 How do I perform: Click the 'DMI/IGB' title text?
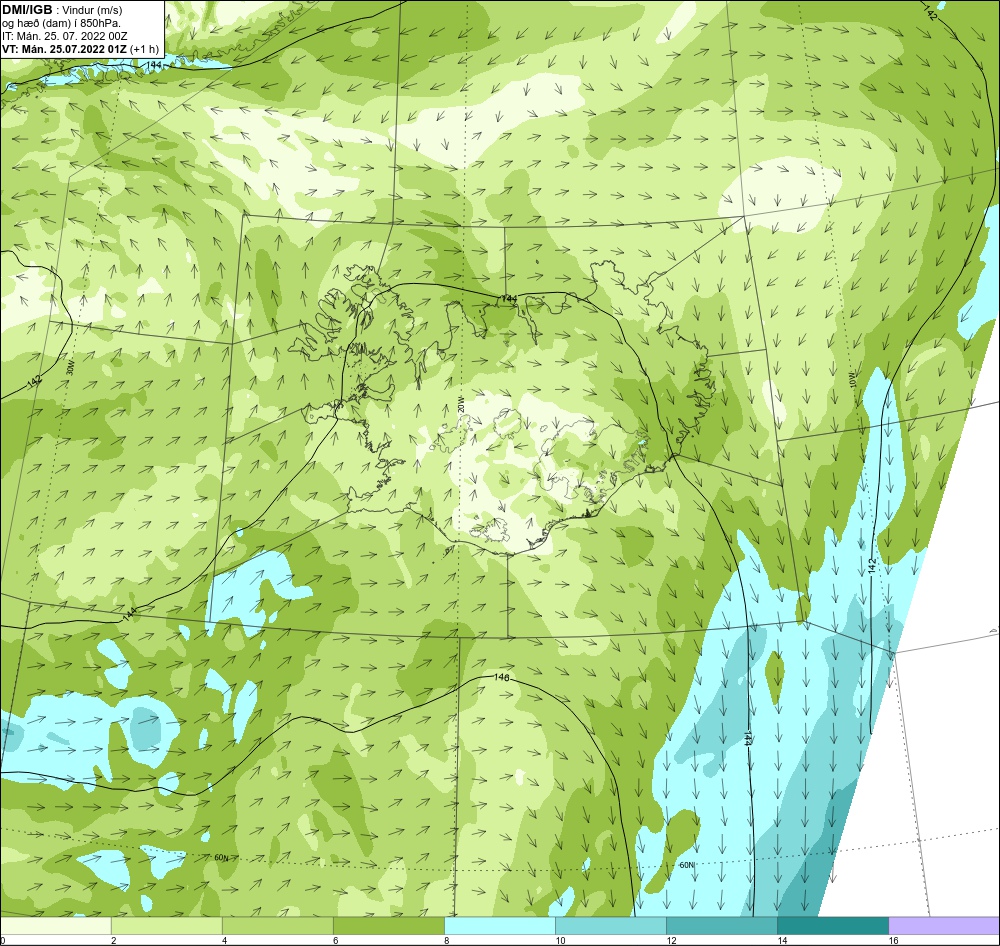click(x=27, y=10)
